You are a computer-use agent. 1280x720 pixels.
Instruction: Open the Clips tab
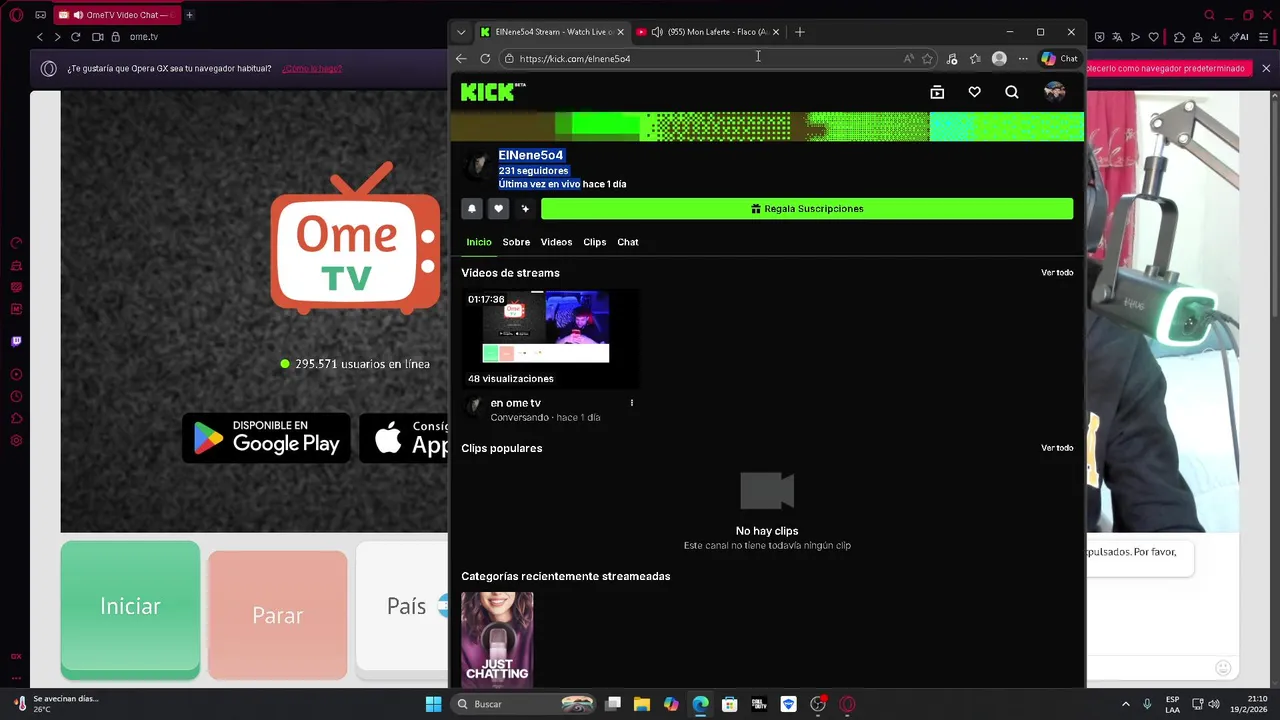point(595,242)
